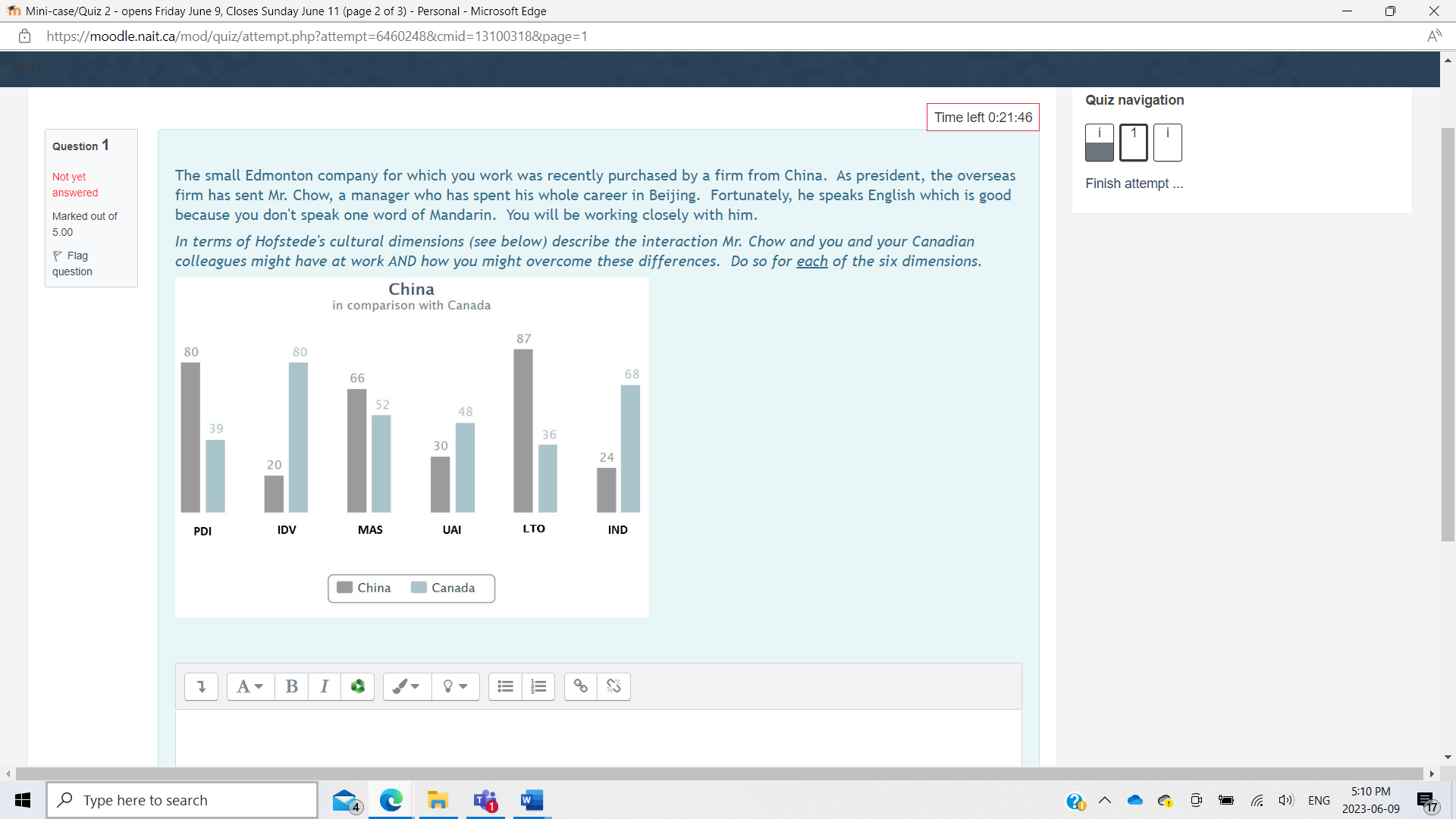
Task: Expand the editor toolbar toggle arrow
Action: point(201,686)
